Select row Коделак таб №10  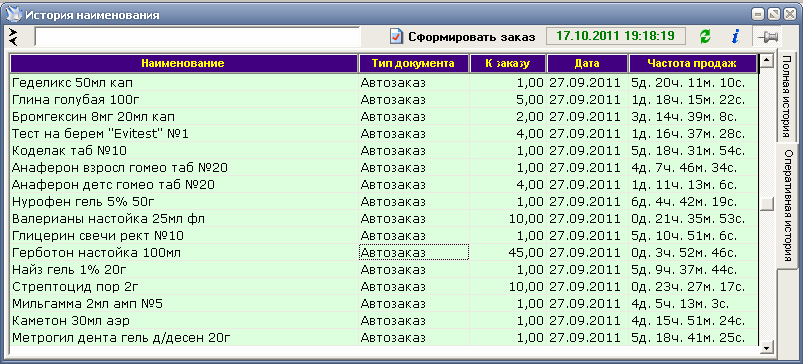point(384,151)
